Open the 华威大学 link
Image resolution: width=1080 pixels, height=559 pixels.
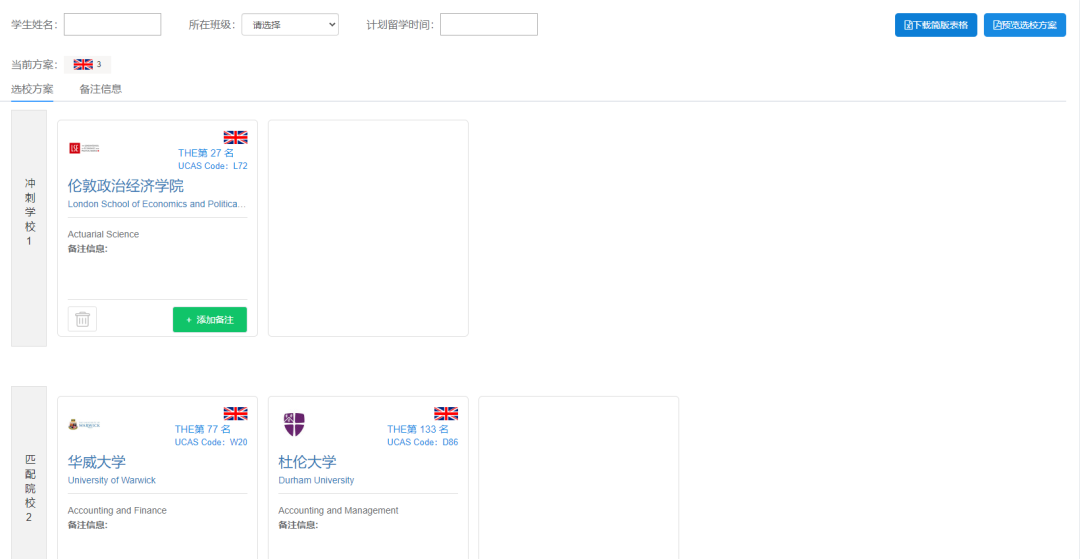pos(97,462)
